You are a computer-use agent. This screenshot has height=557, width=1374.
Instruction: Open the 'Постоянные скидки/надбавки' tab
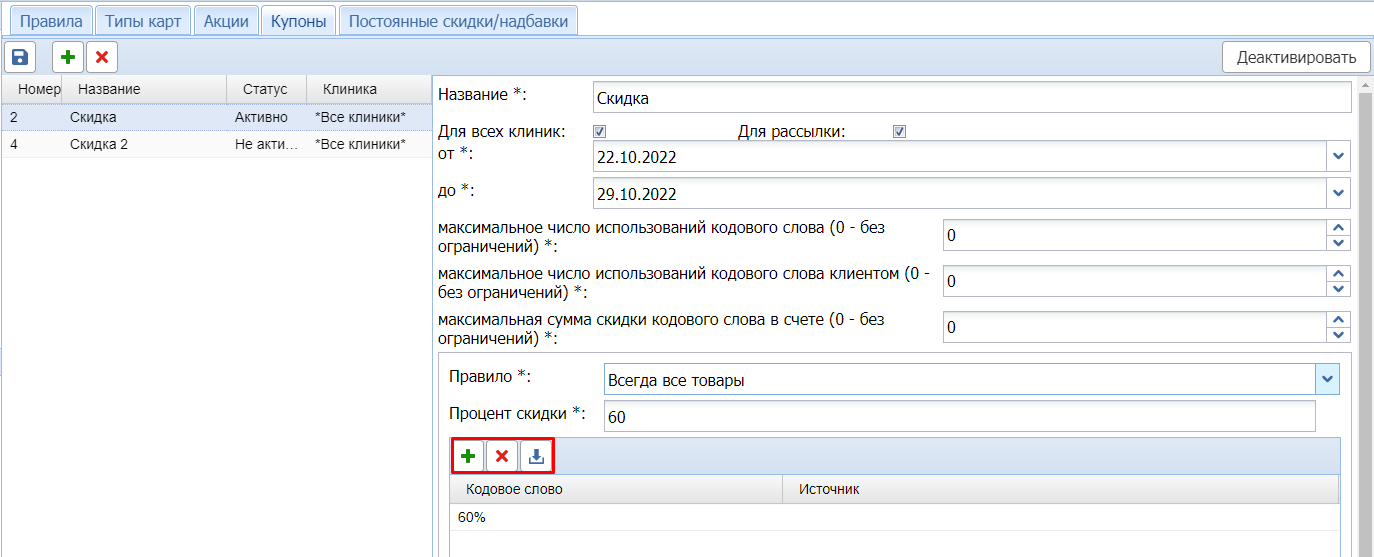458,21
